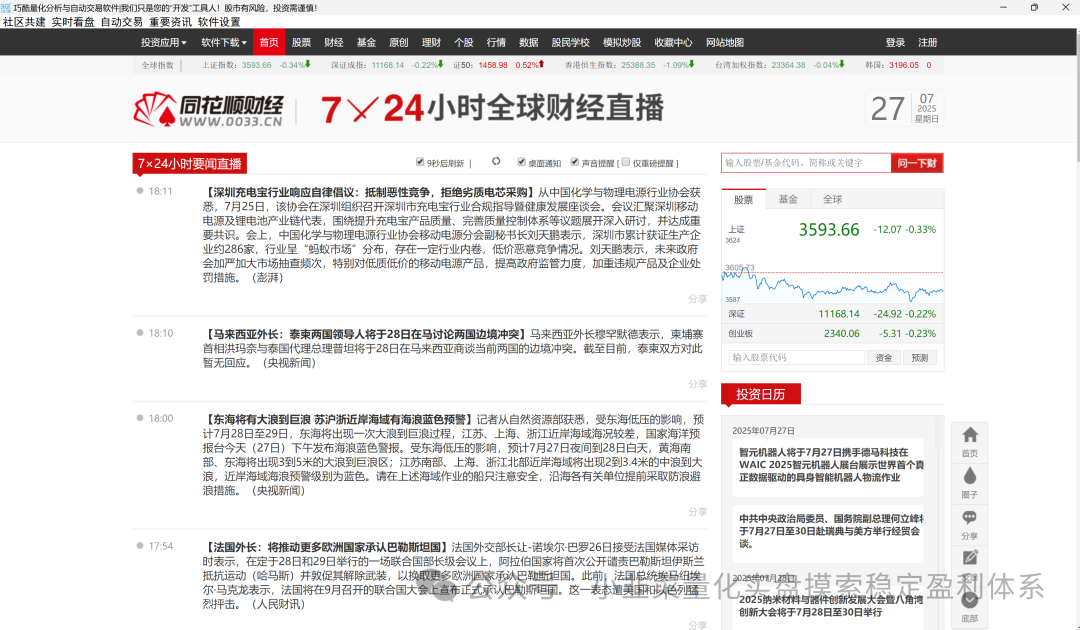Viewport: 1080px width, 630px height.
Task: Open 理财 in the navigation bar
Action: (430, 42)
